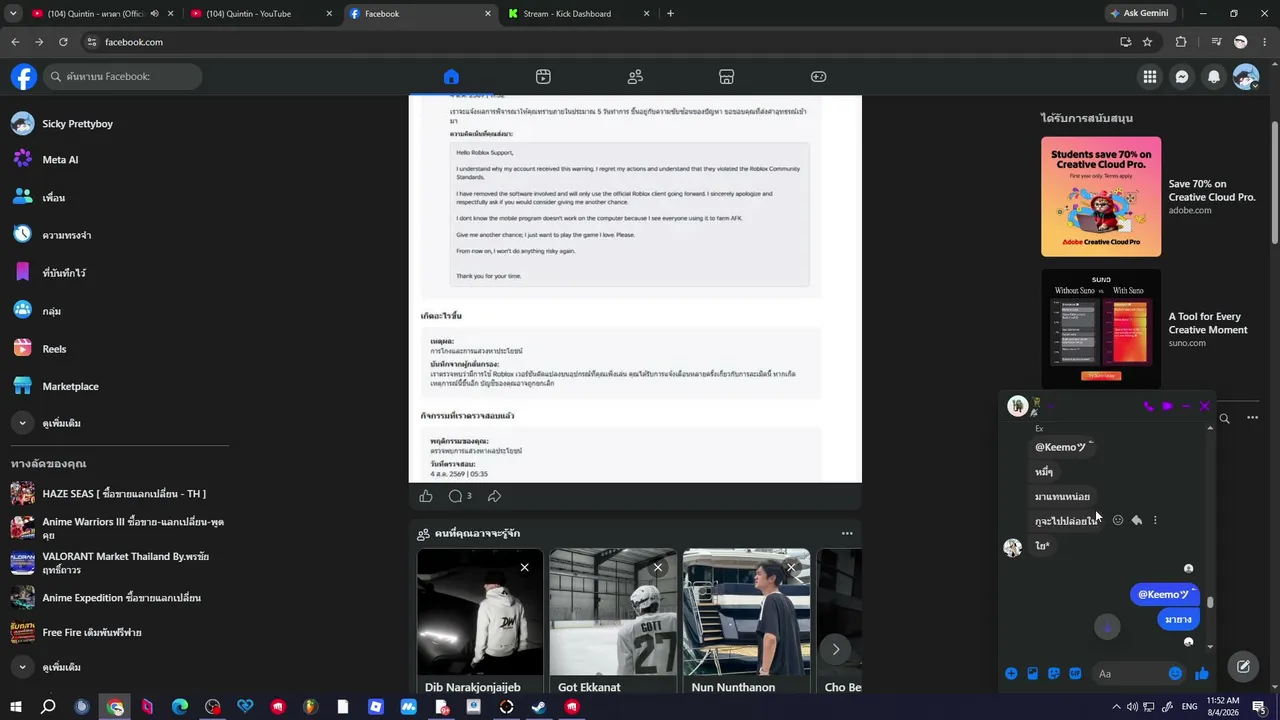Search contacts in the right panel
The width and height of the screenshot is (1280, 720).
1224,418
